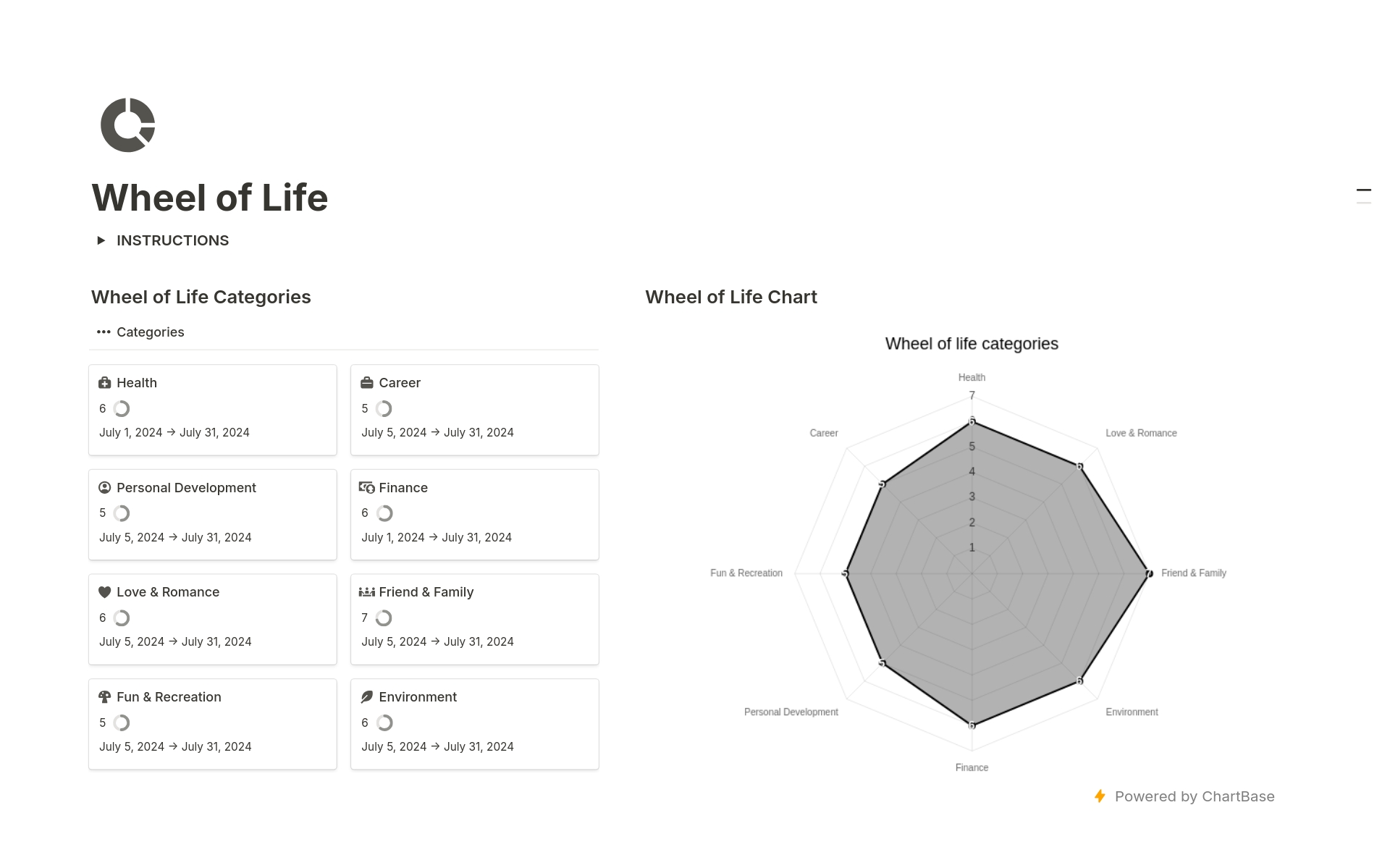This screenshot has height=868, width=1390.
Task: Click the Health progress ring showing 6
Action: point(122,409)
